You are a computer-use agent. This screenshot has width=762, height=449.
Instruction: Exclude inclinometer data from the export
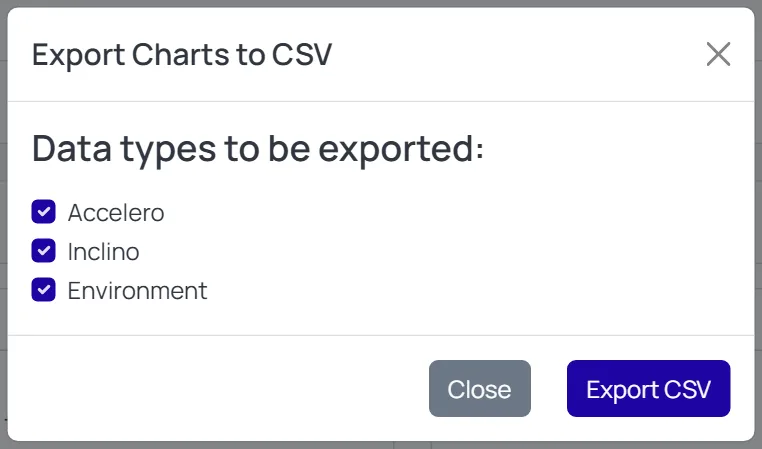(44, 251)
